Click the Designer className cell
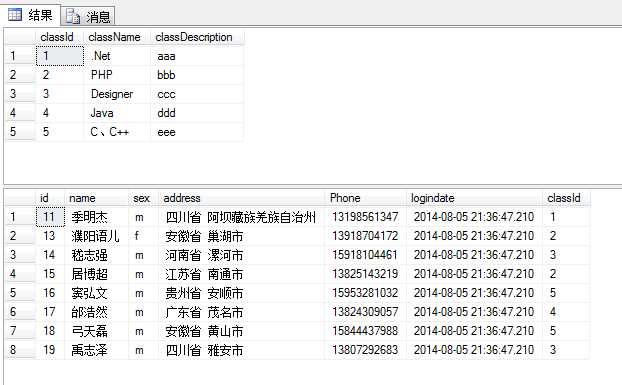The width and height of the screenshot is (622, 385). pos(117,94)
